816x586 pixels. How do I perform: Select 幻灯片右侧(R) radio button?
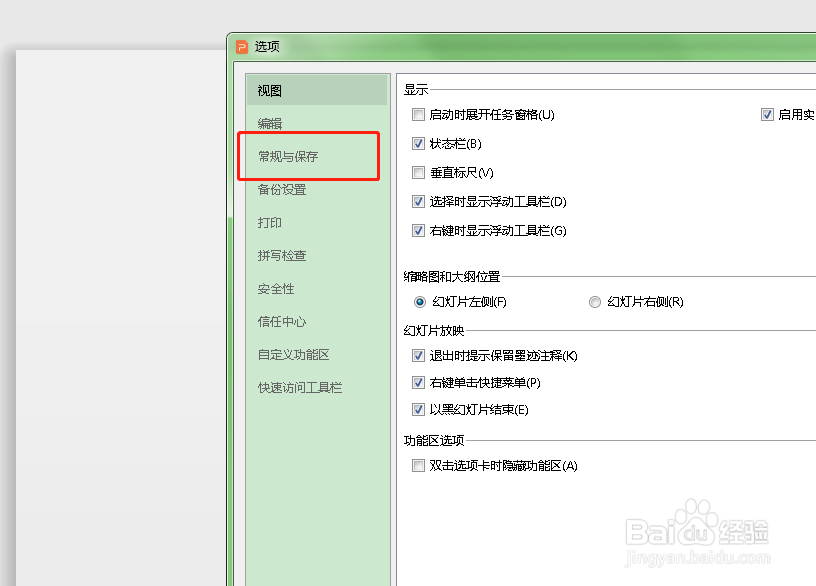[595, 302]
